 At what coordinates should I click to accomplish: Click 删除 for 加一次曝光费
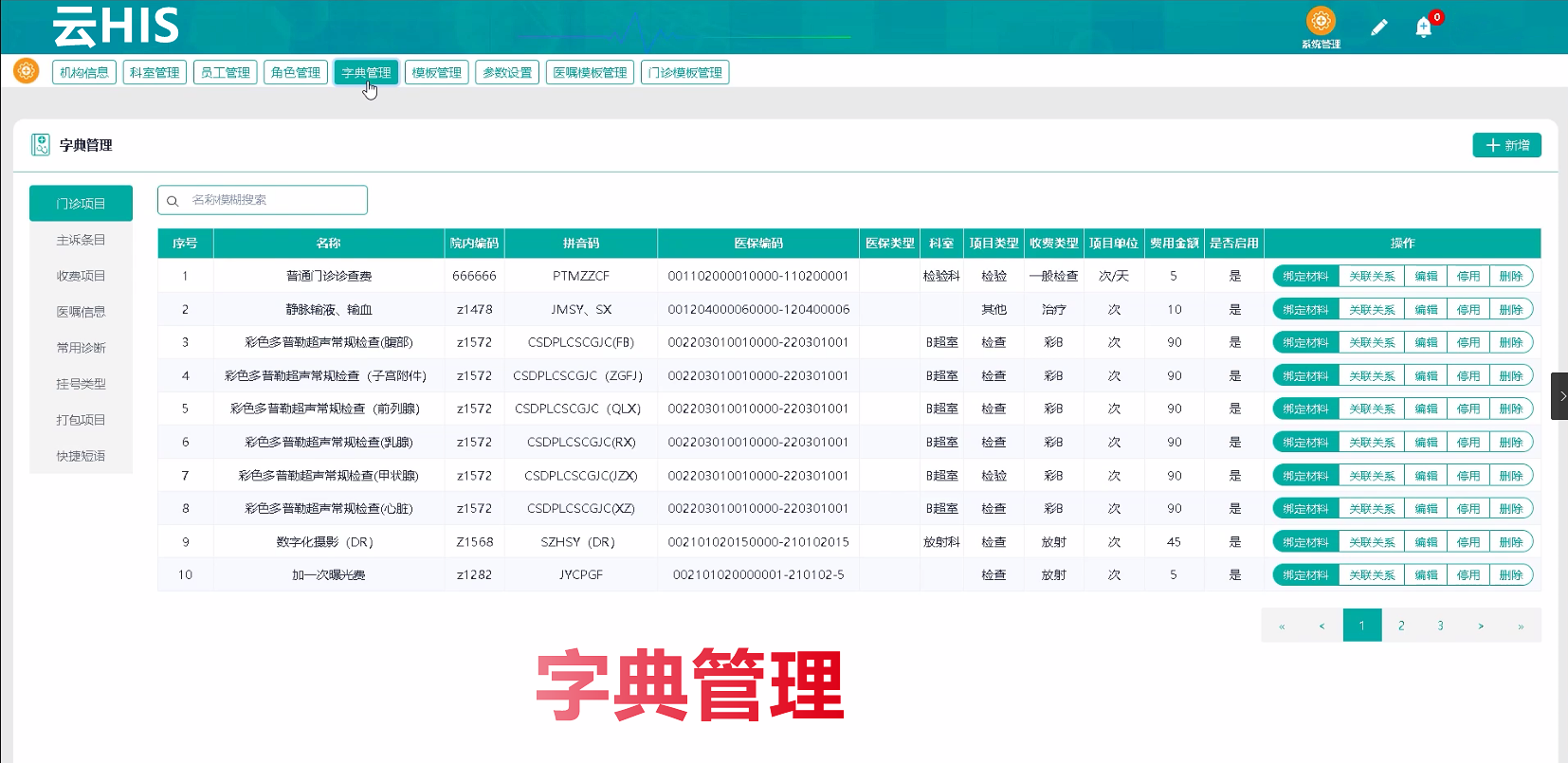point(1511,575)
